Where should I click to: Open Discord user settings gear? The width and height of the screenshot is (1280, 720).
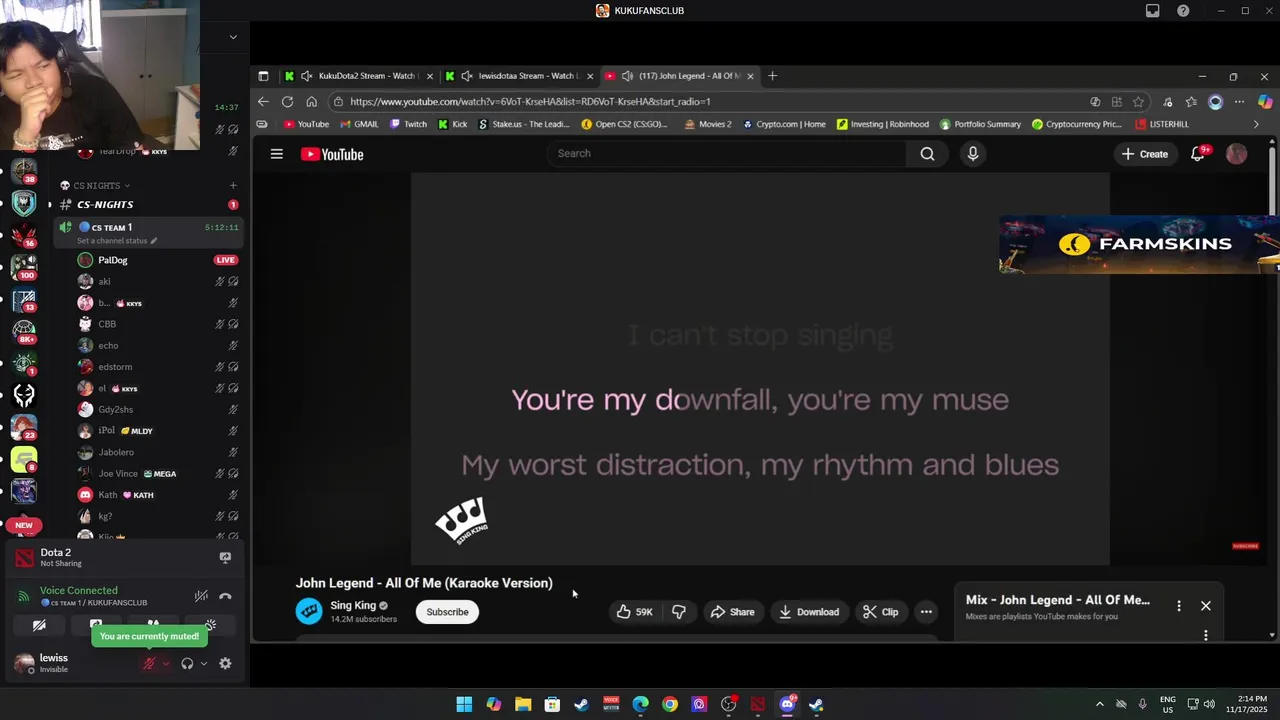tap(225, 663)
